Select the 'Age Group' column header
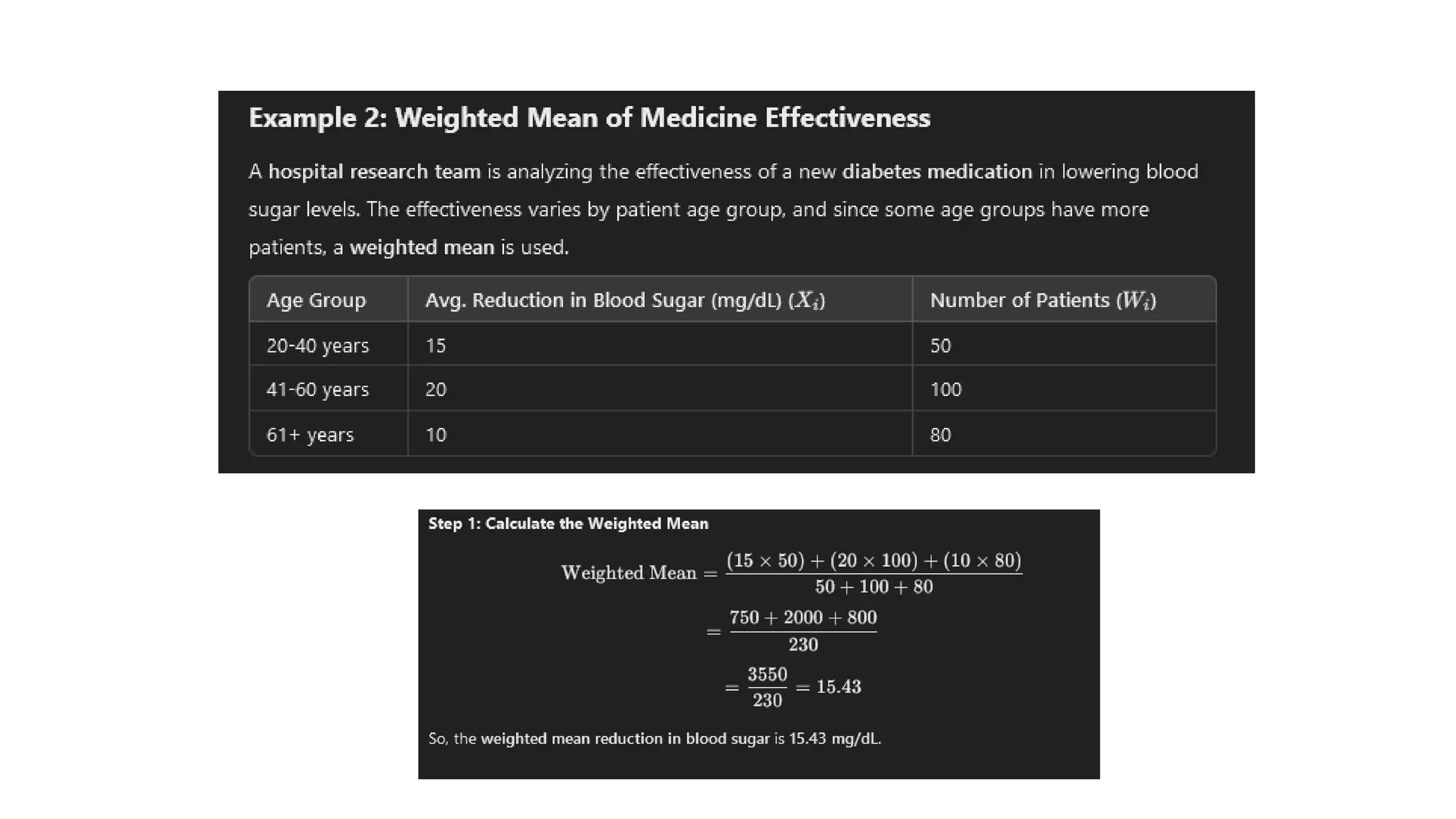The height and width of the screenshot is (819, 1456). pyautogui.click(x=316, y=301)
